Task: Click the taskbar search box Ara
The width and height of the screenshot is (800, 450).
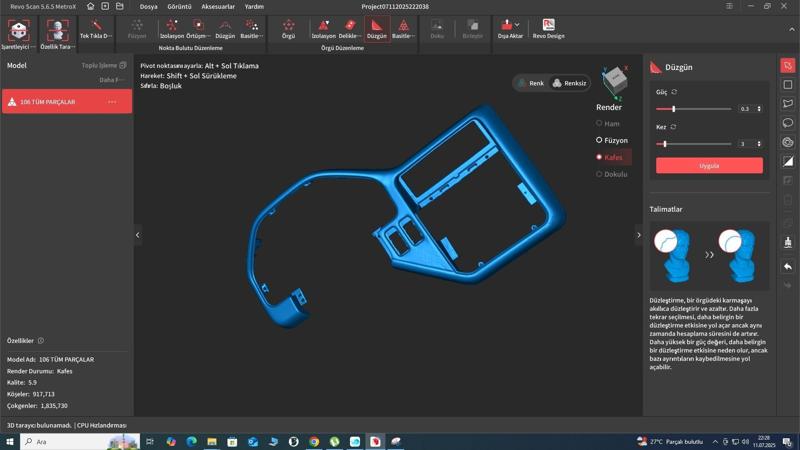Action: coord(80,441)
